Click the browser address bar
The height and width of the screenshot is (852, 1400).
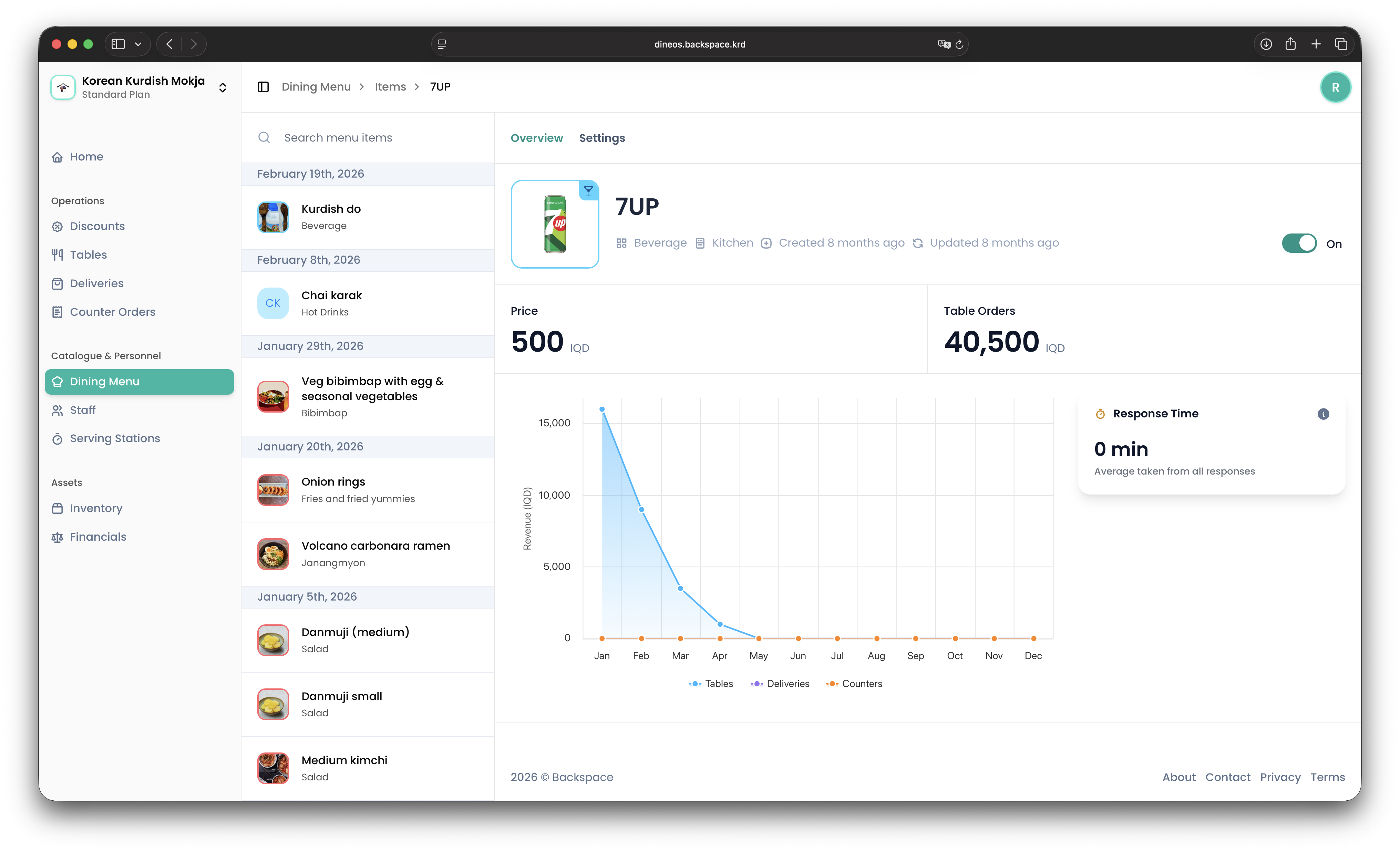coord(699,44)
